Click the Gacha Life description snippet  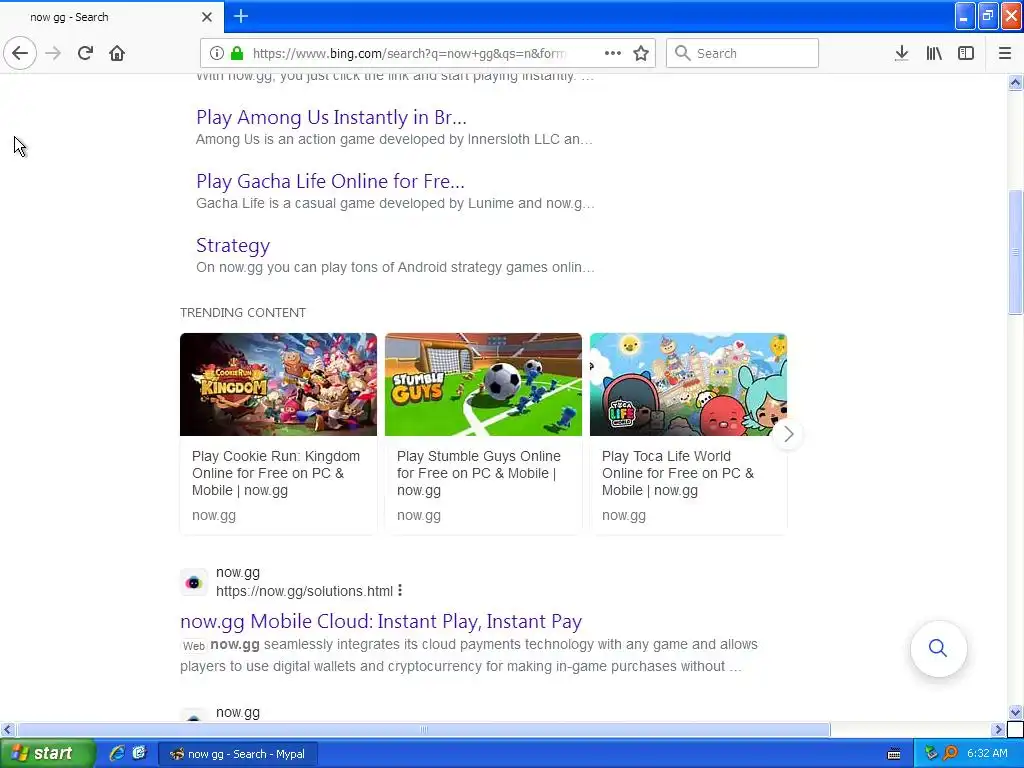(x=395, y=203)
